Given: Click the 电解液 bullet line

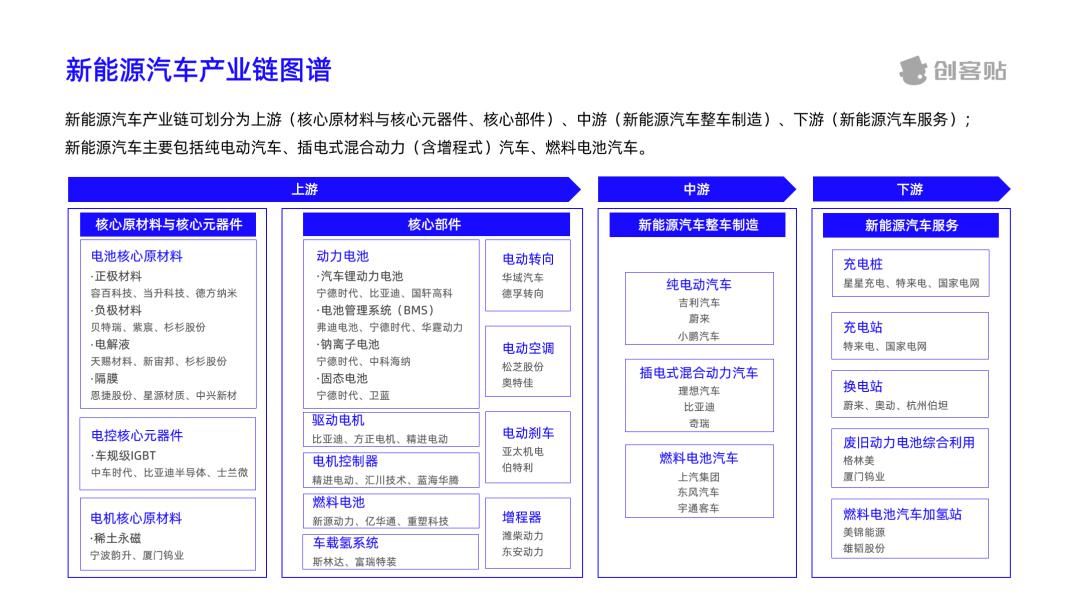Looking at the screenshot, I should (110, 344).
